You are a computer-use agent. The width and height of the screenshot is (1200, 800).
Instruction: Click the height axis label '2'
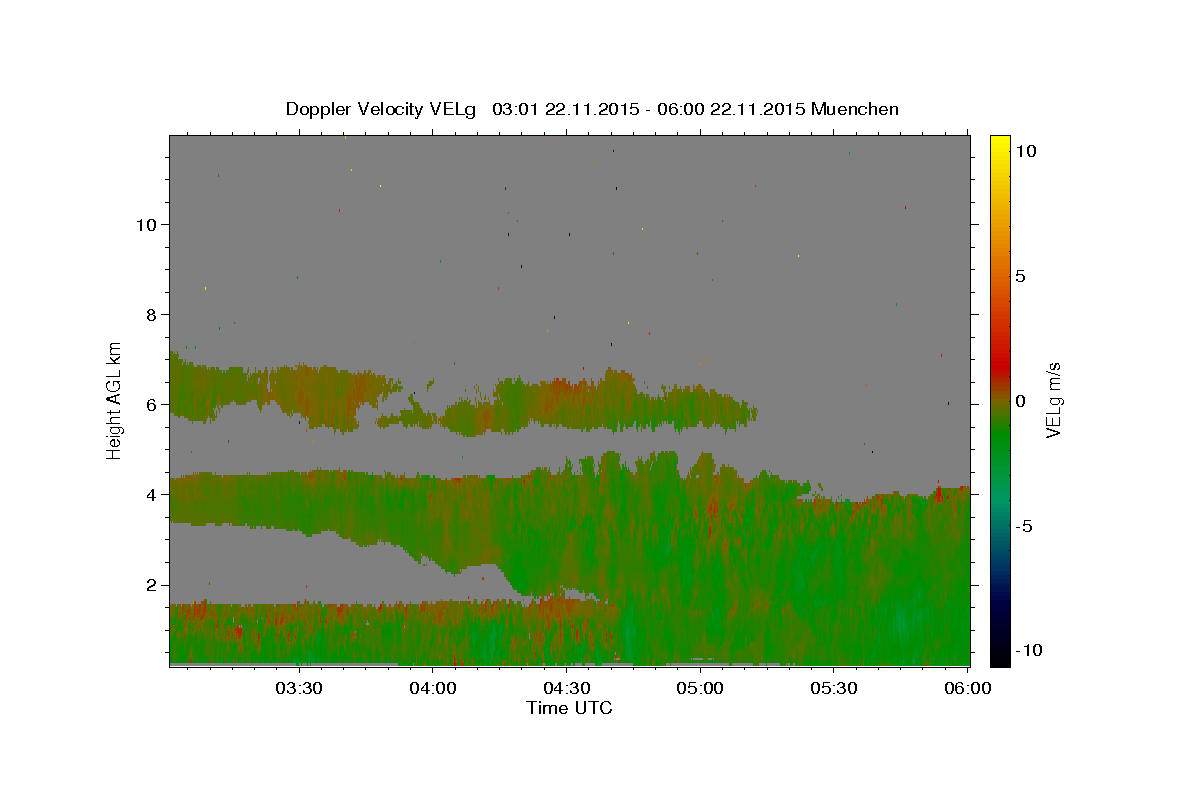coord(149,584)
